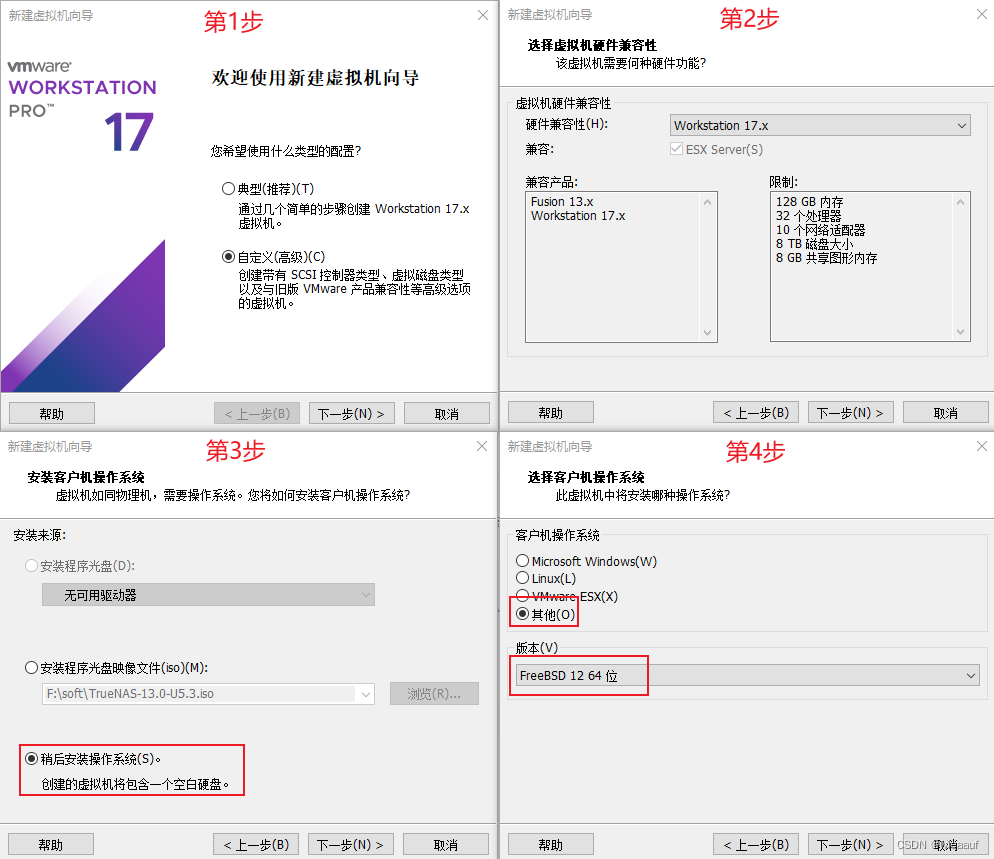The height and width of the screenshot is (859, 994).
Task: Click 上一步 button in step 2 wizard
Action: pyautogui.click(x=756, y=413)
